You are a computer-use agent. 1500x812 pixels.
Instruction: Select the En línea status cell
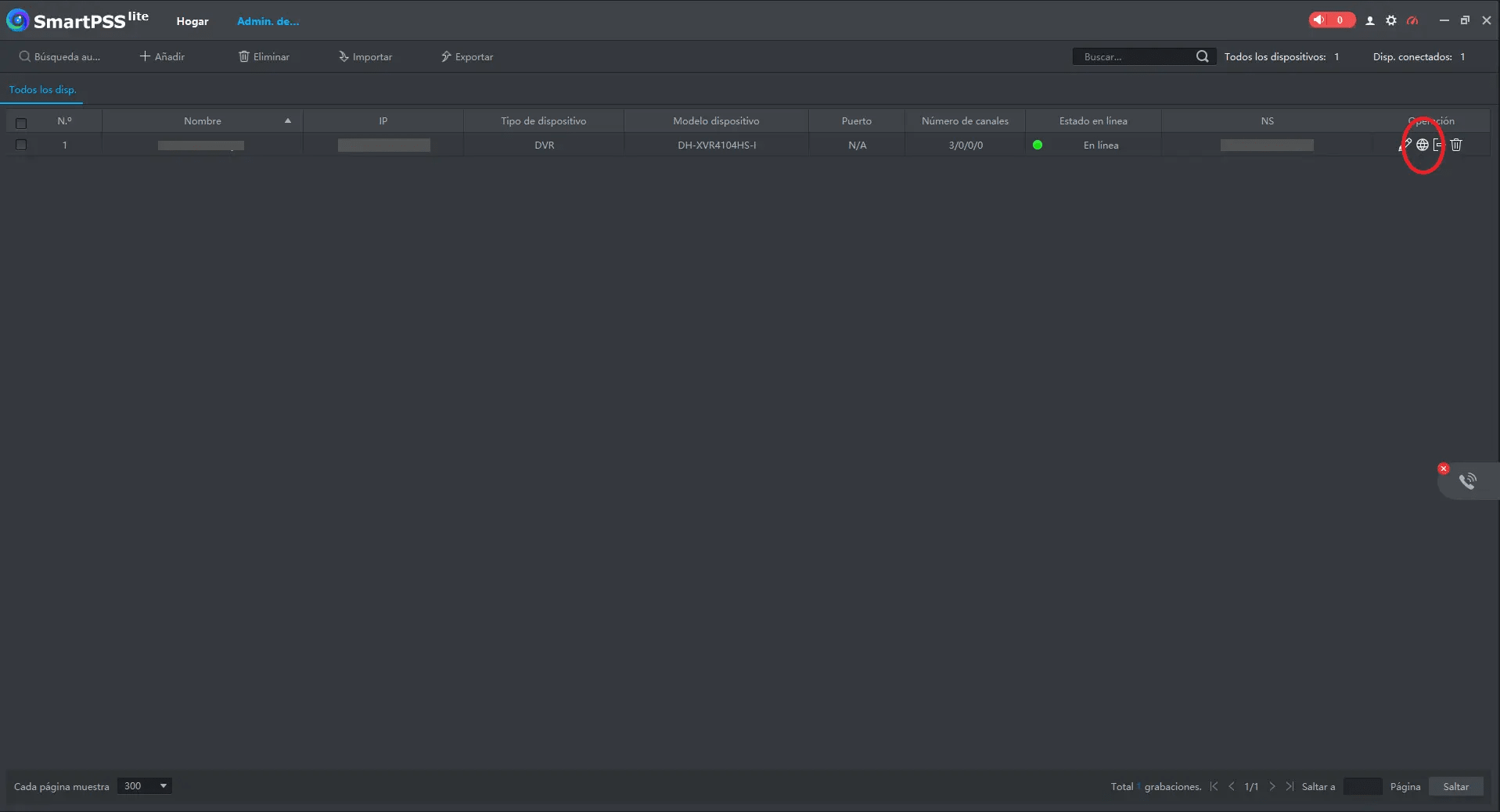click(1101, 145)
